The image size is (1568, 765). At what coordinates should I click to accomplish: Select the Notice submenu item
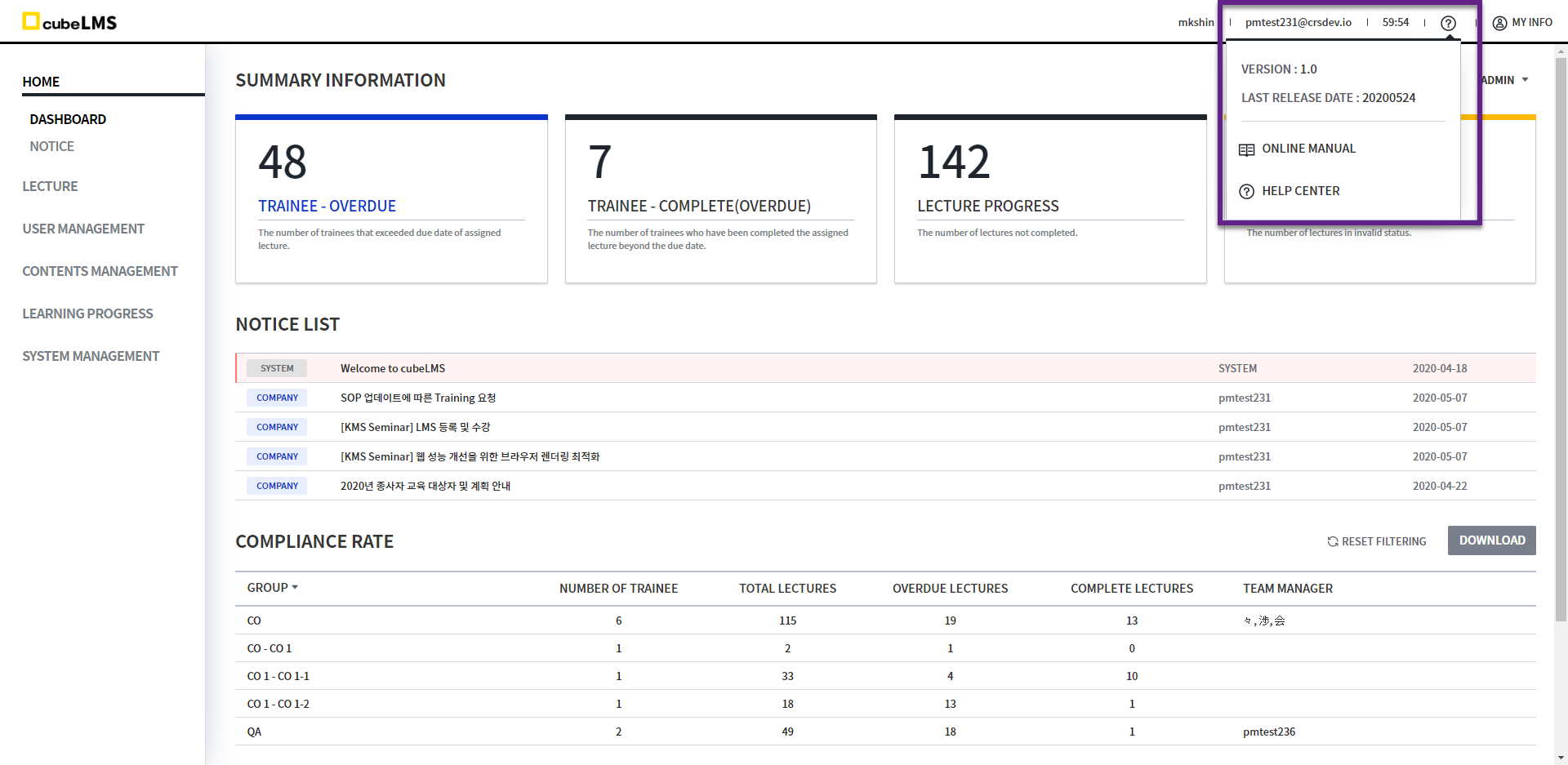coord(51,146)
